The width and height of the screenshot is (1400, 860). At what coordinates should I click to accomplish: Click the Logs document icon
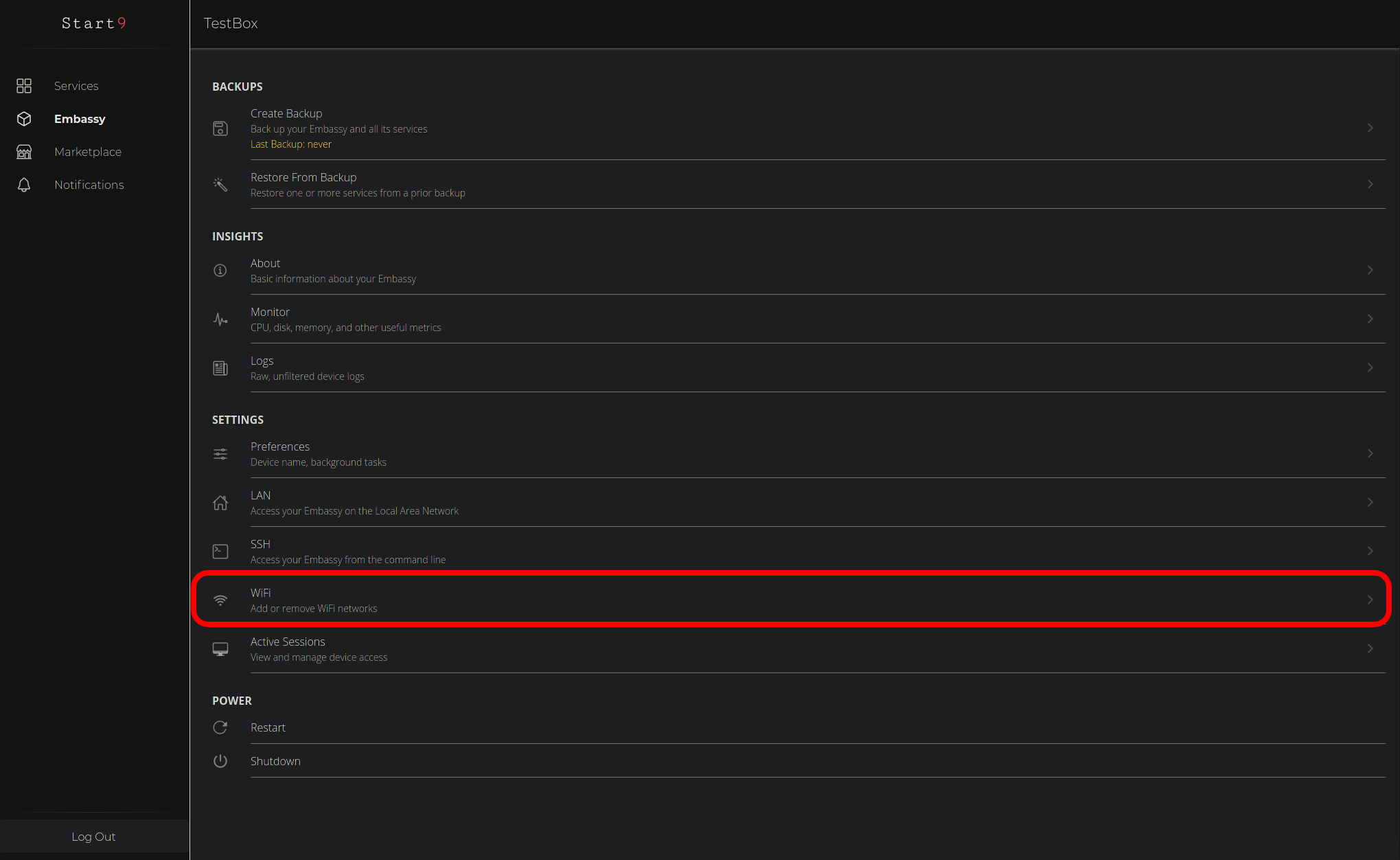220,368
